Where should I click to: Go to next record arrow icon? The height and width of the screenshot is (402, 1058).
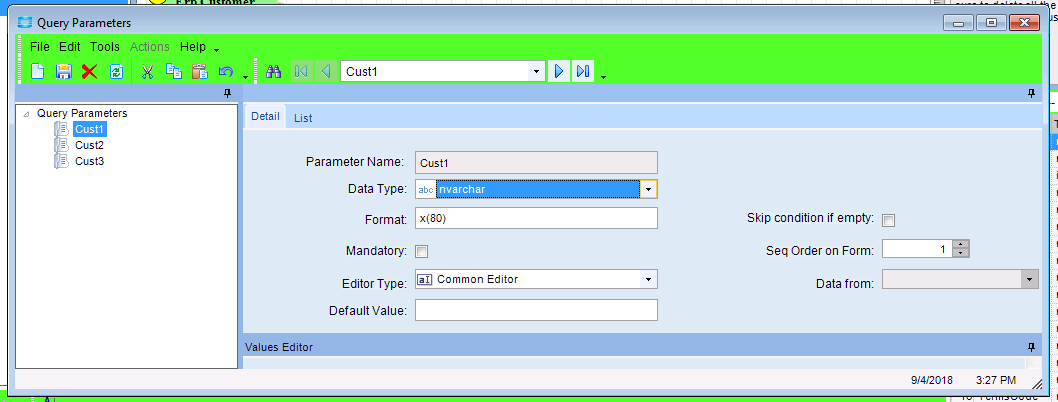[x=559, y=71]
